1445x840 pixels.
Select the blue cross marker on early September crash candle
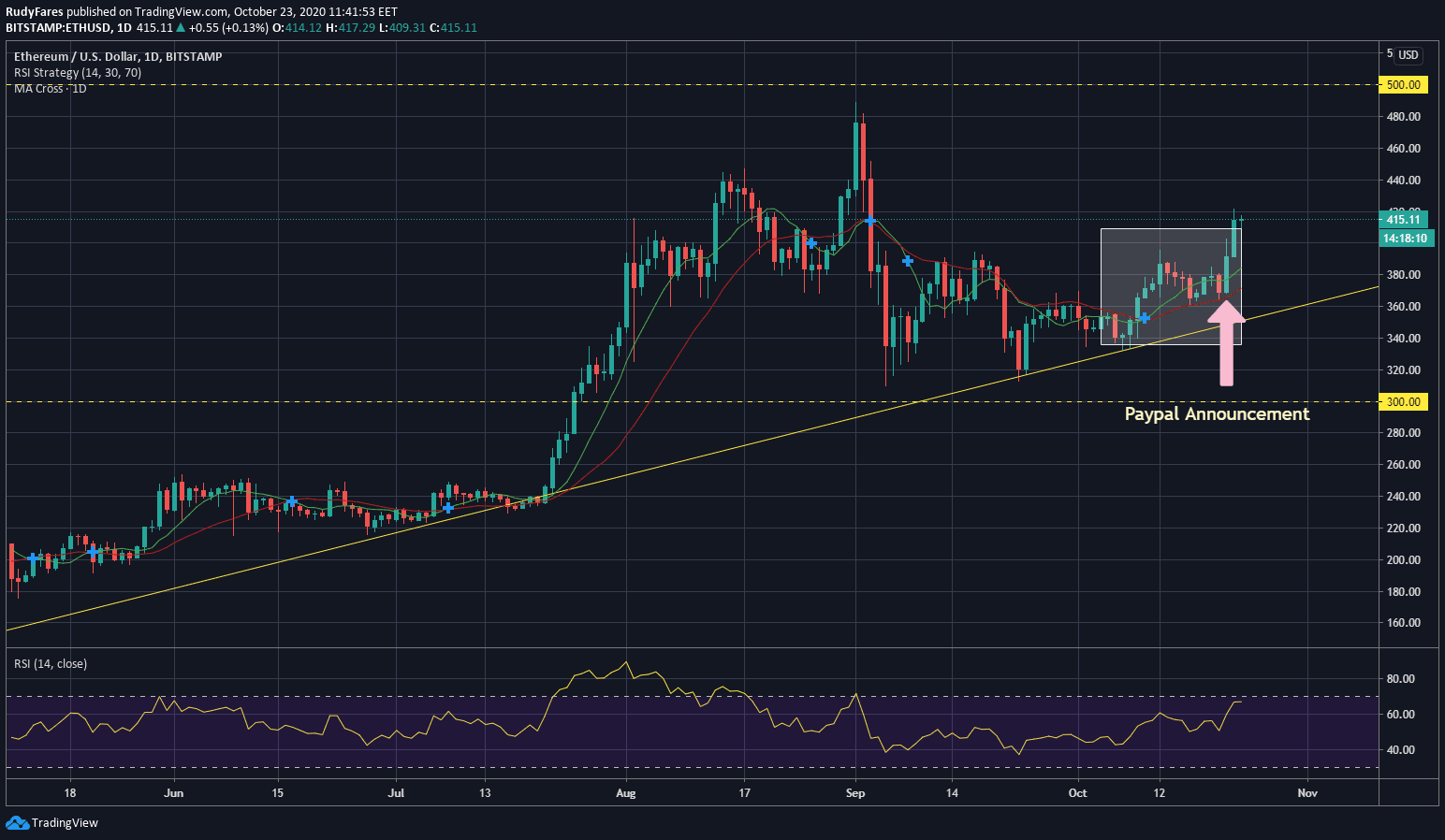(870, 221)
